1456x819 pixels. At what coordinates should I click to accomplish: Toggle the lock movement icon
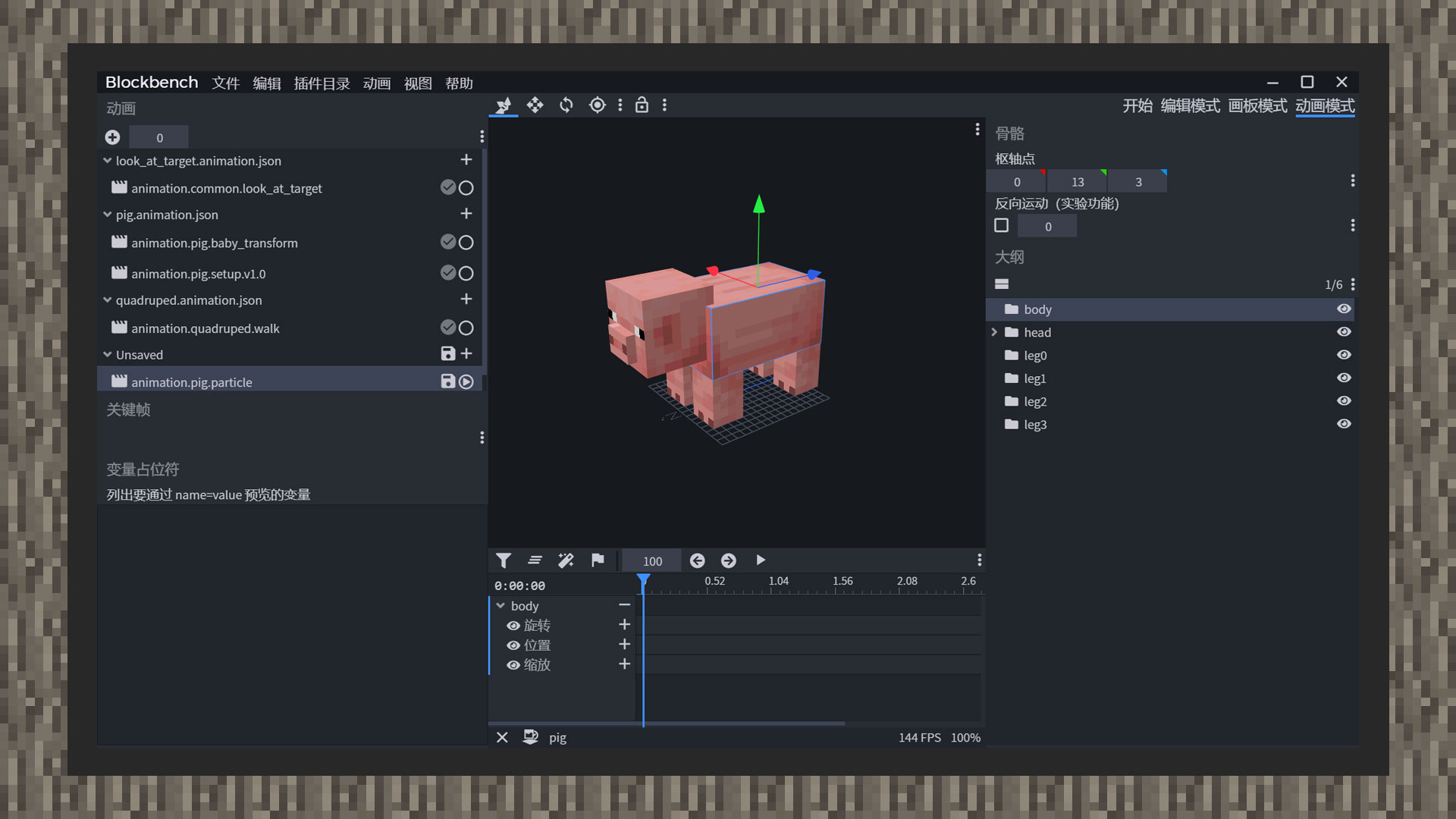pyautogui.click(x=642, y=105)
